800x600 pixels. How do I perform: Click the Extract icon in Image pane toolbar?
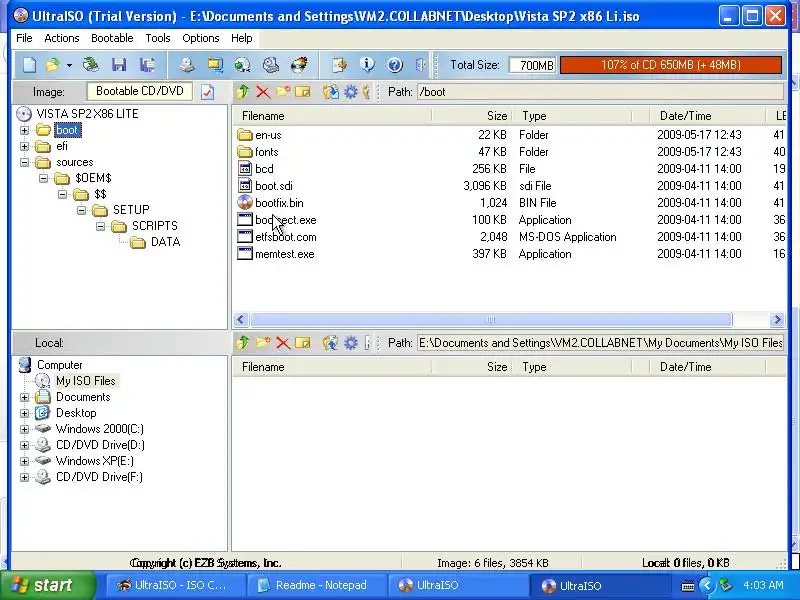click(331, 92)
